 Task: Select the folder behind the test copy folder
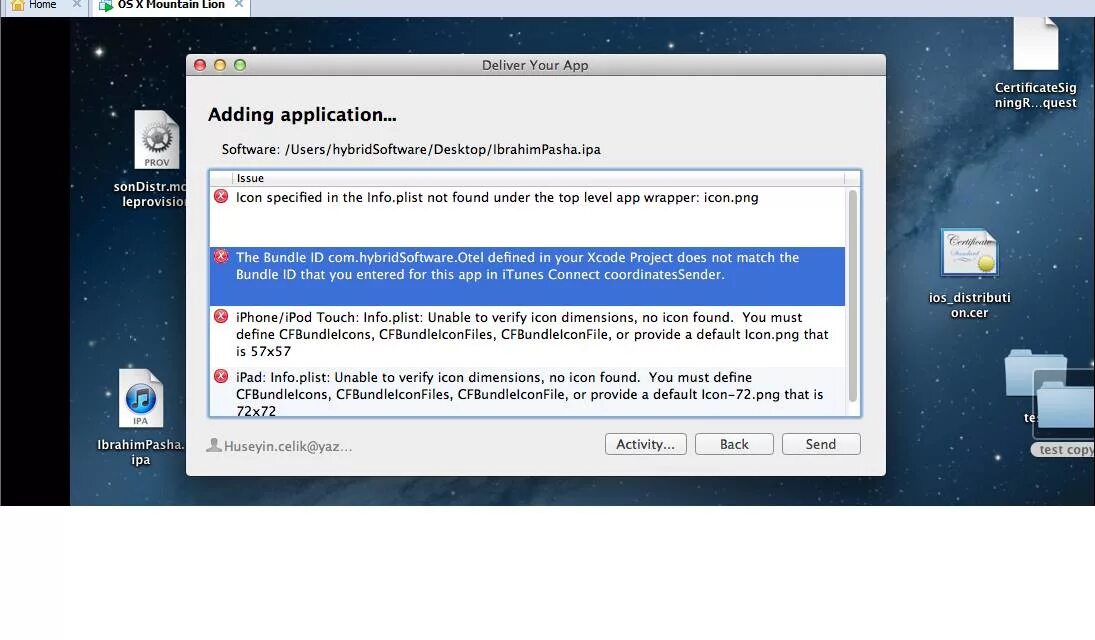1034,372
